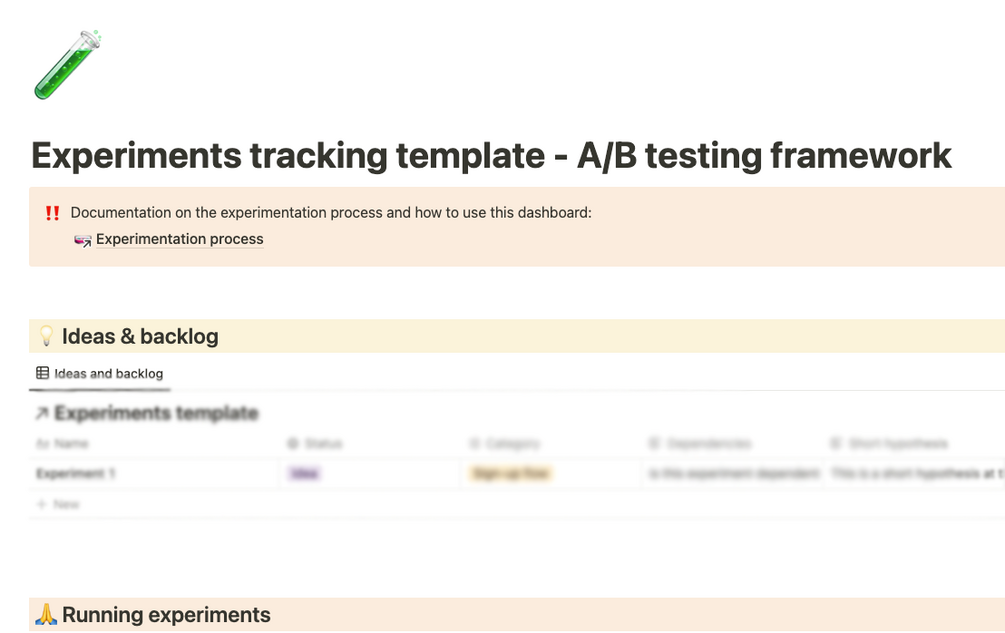Click the purple Idea status tag
This screenshot has width=1005, height=633.
coord(304,473)
